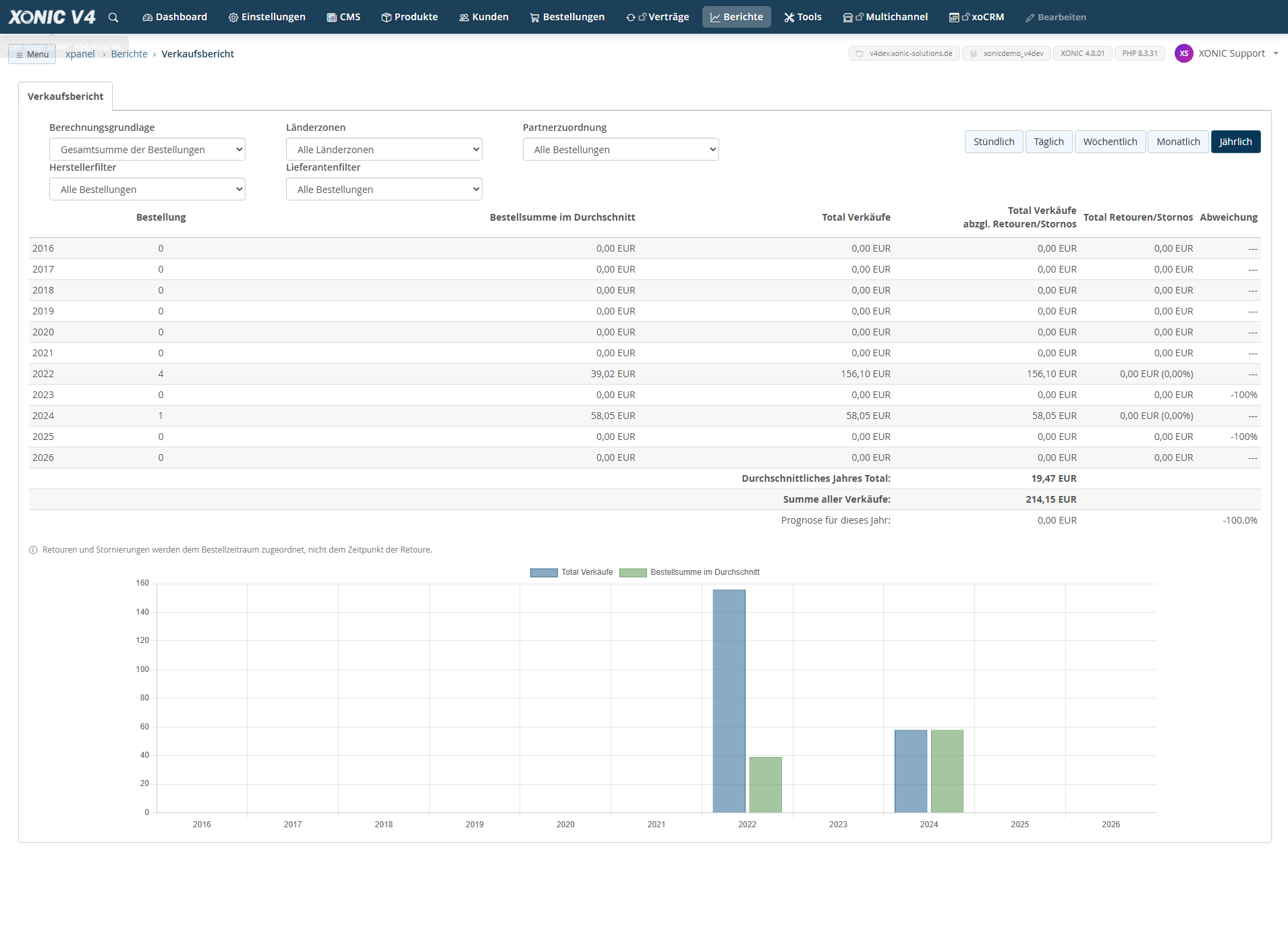The height and width of the screenshot is (944, 1288).
Task: Select the Verkaufsbericht tab
Action: pyautogui.click(x=65, y=96)
